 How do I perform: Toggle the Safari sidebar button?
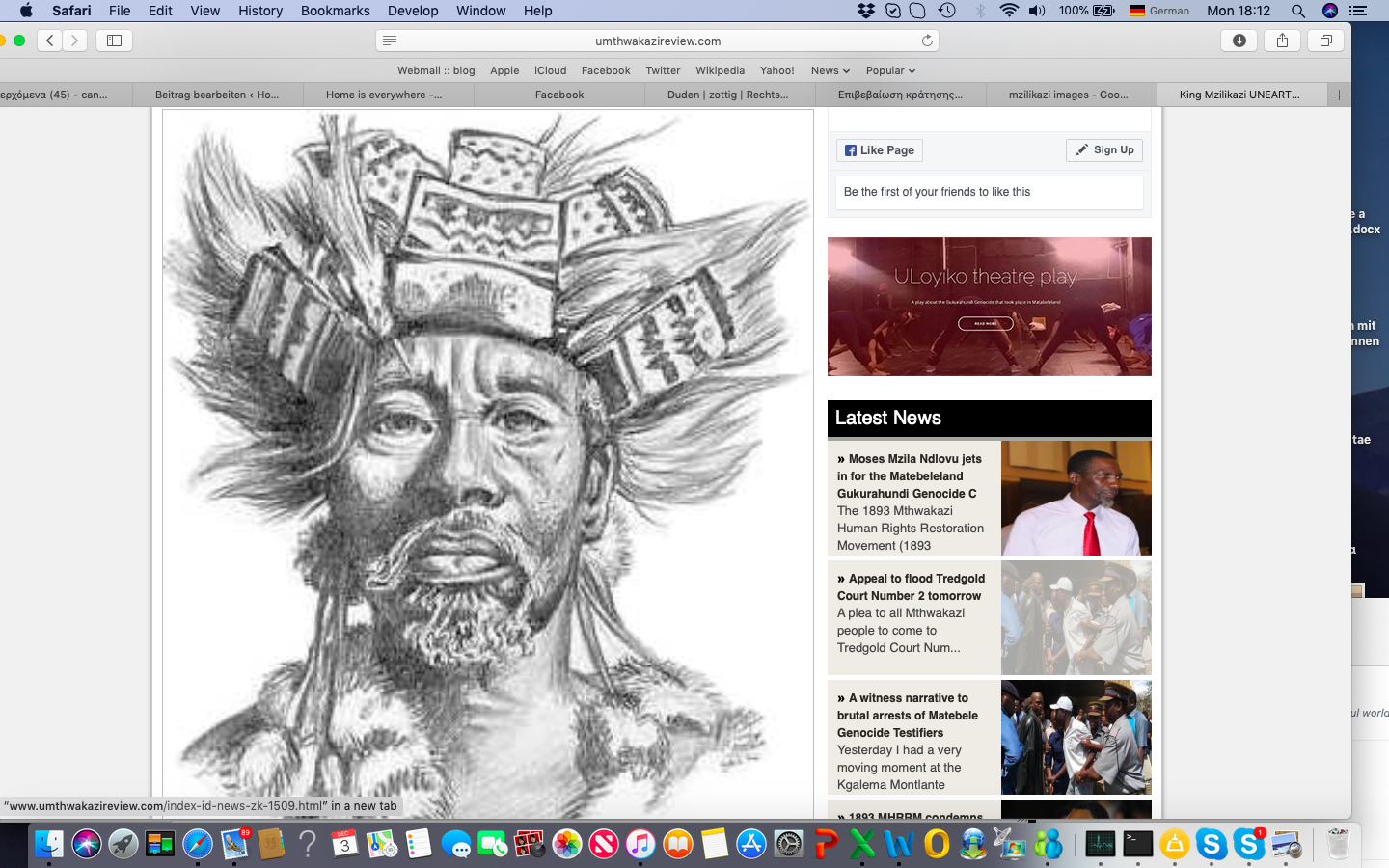[114, 41]
